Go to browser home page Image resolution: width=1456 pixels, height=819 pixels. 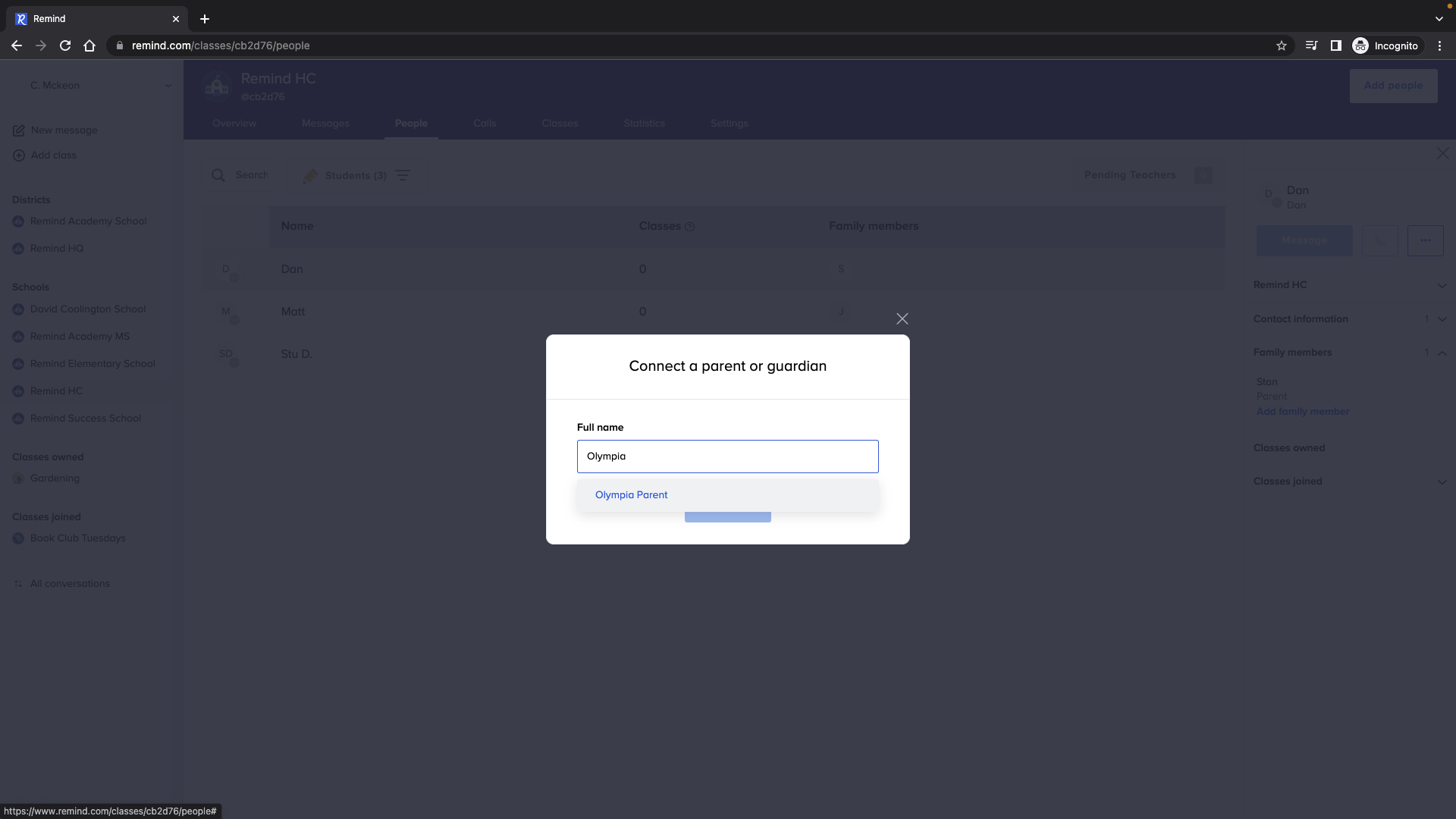click(89, 45)
